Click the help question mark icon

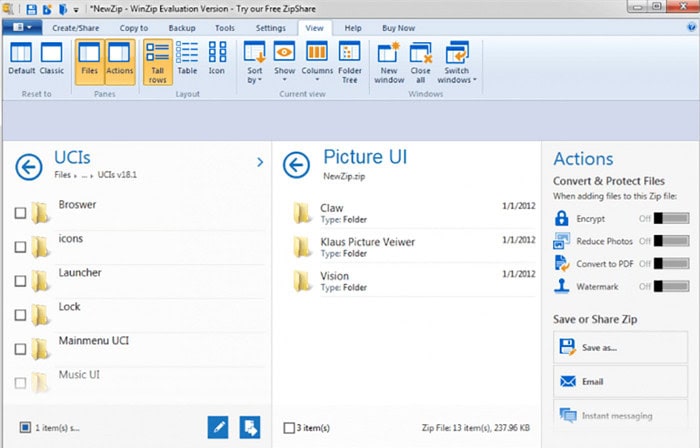pyautogui.click(x=692, y=28)
